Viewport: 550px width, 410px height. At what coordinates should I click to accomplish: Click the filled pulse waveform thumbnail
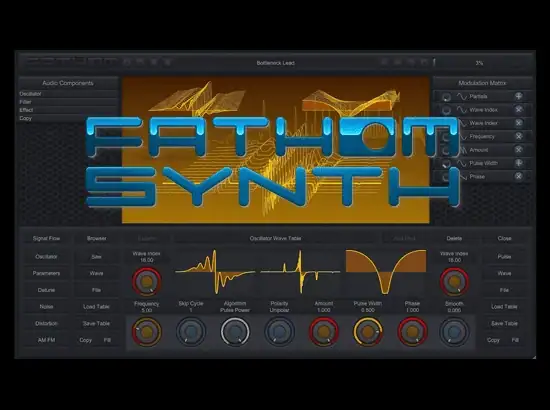386,272
